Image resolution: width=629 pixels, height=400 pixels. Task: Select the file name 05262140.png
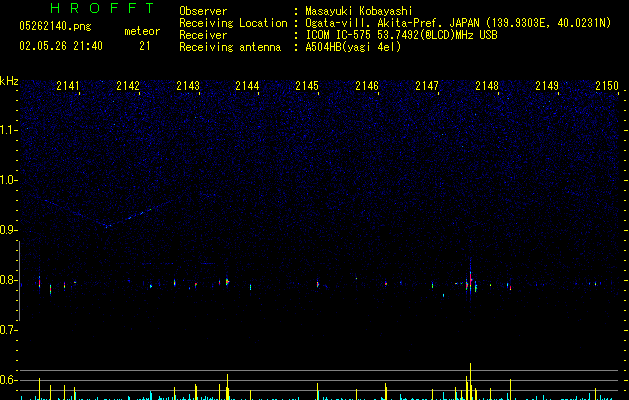(55, 26)
